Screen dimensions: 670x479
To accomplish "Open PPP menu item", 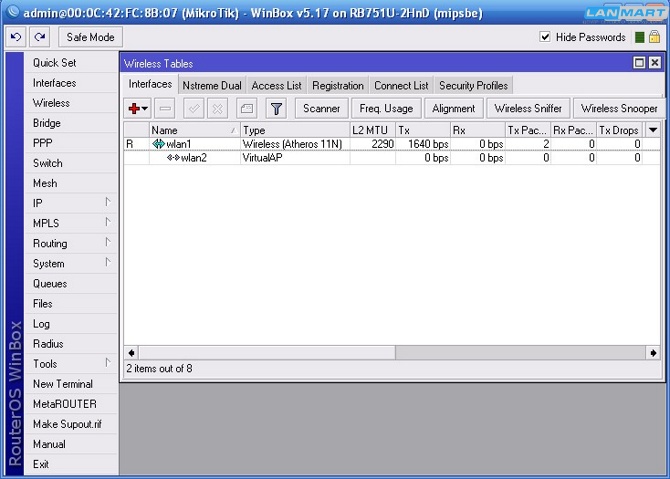I will tap(71, 143).
